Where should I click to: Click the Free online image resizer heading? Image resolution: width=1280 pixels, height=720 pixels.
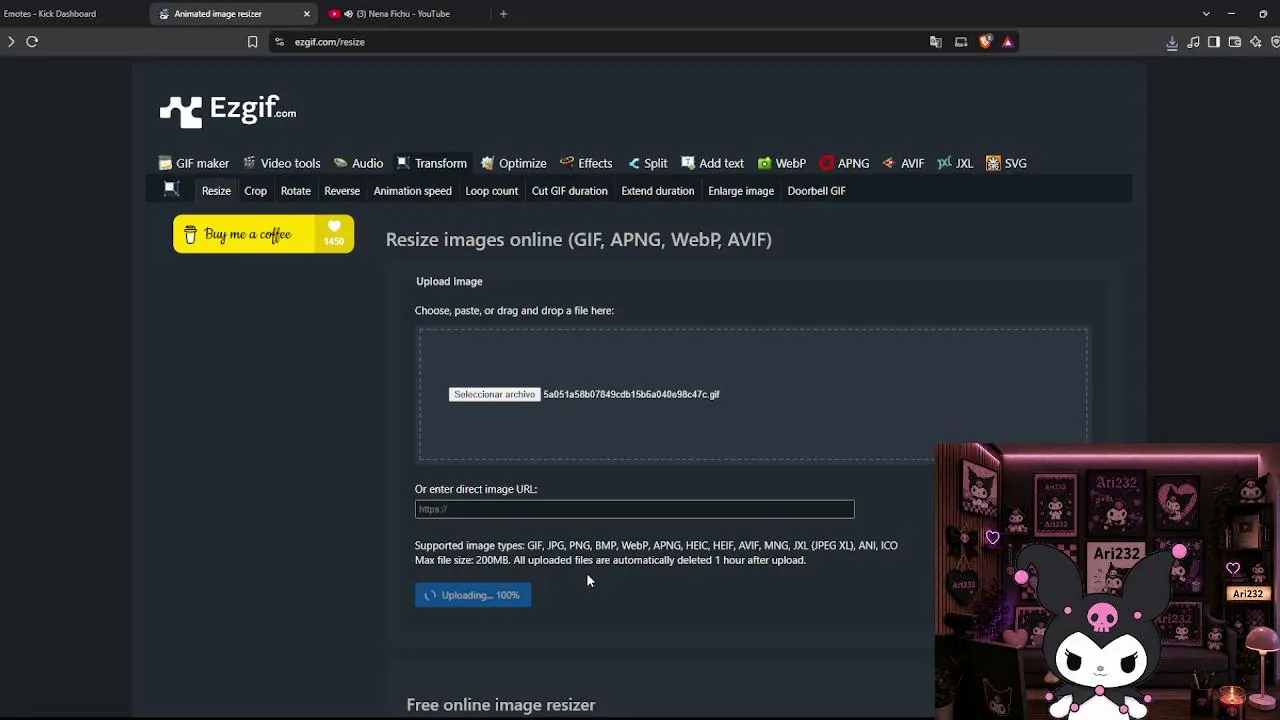[x=501, y=705]
